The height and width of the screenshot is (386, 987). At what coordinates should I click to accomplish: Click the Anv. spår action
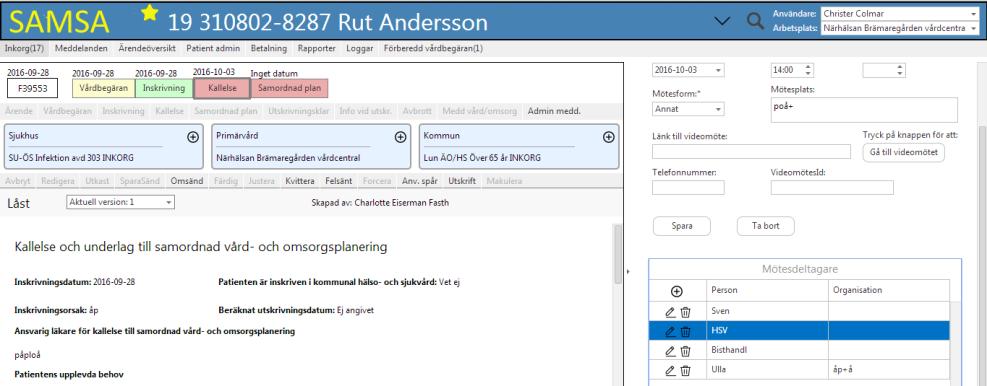click(419, 181)
